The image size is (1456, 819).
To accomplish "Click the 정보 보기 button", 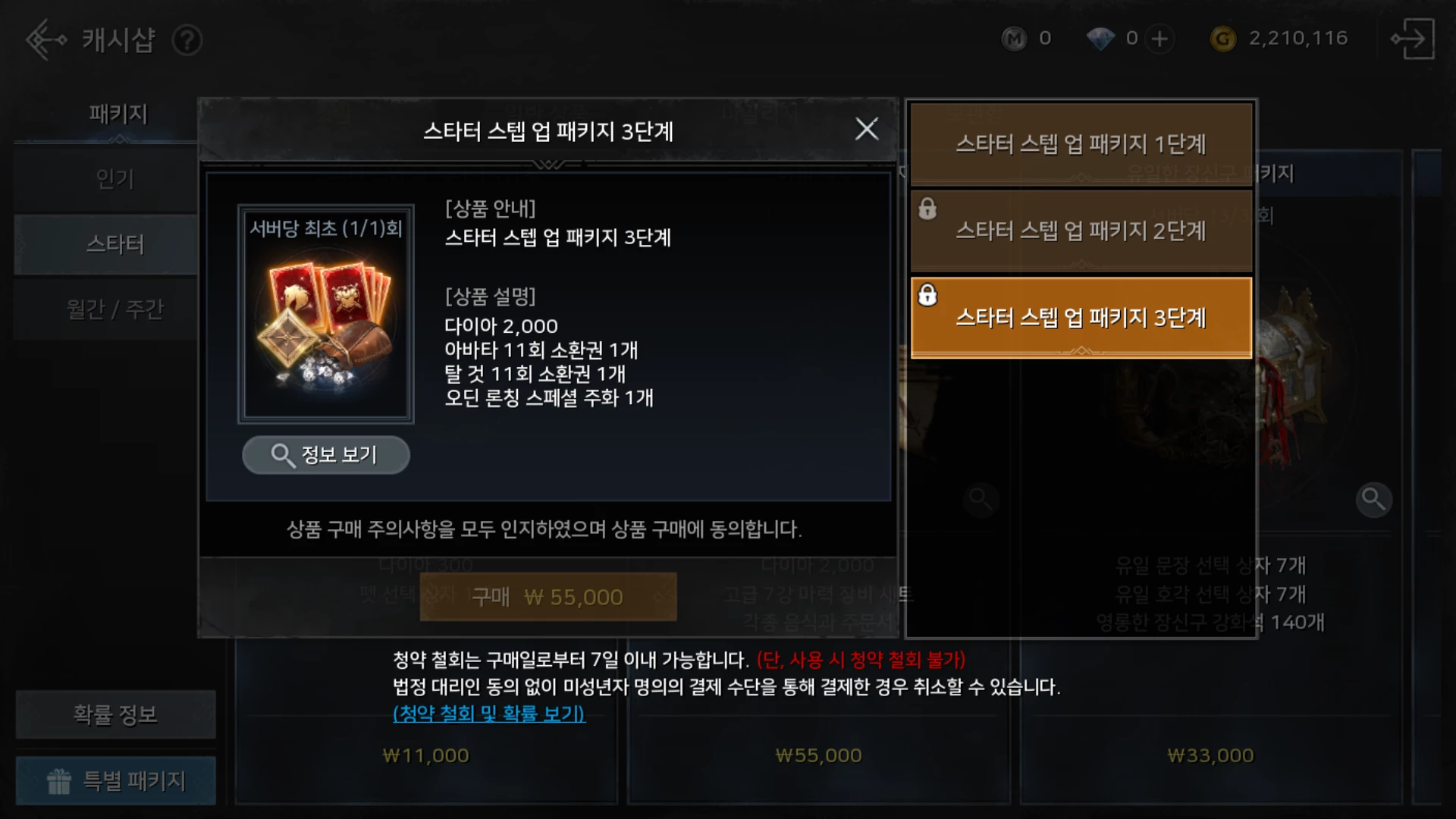I will pos(326,455).
